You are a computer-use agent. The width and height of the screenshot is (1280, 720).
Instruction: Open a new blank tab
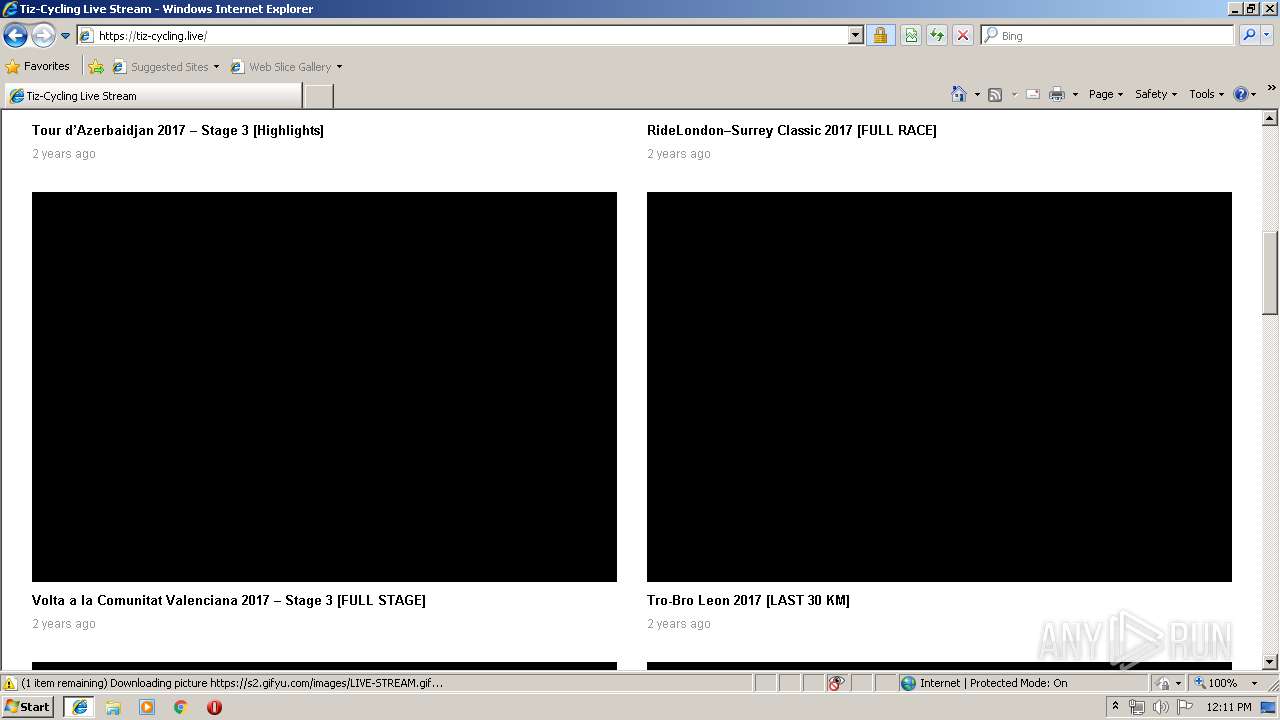coord(318,96)
